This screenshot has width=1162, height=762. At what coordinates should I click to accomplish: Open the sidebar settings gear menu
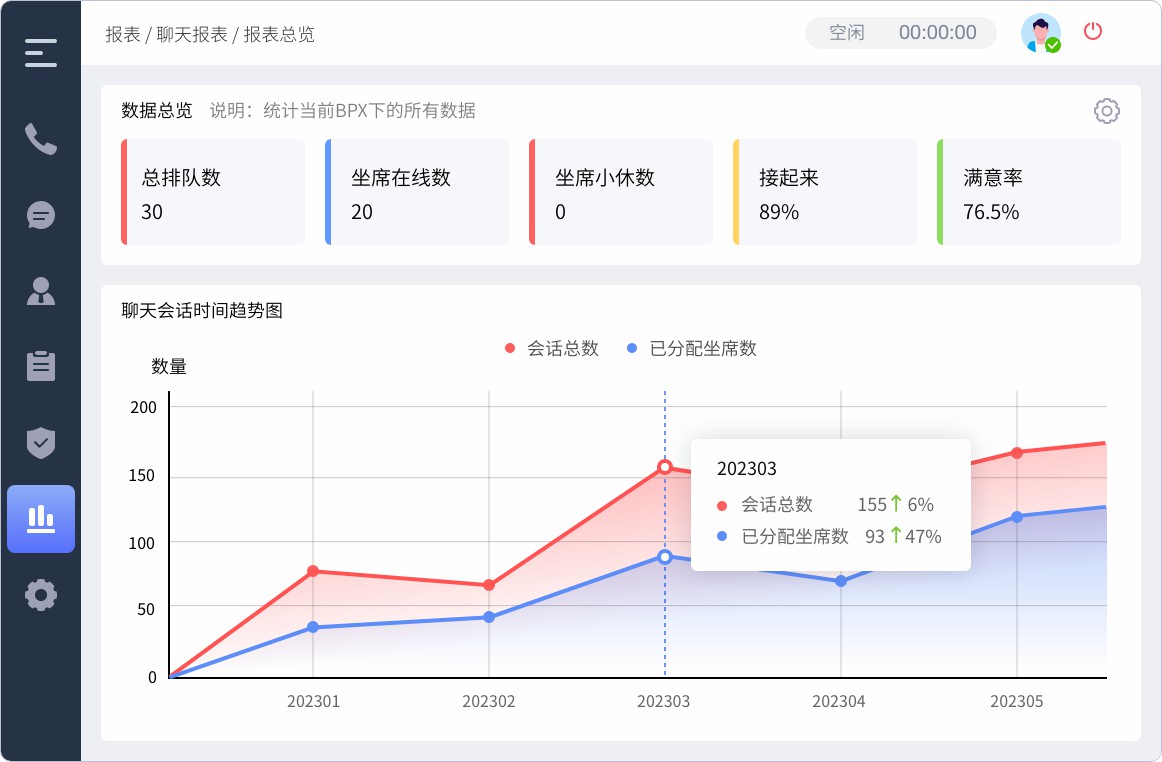[x=40, y=594]
